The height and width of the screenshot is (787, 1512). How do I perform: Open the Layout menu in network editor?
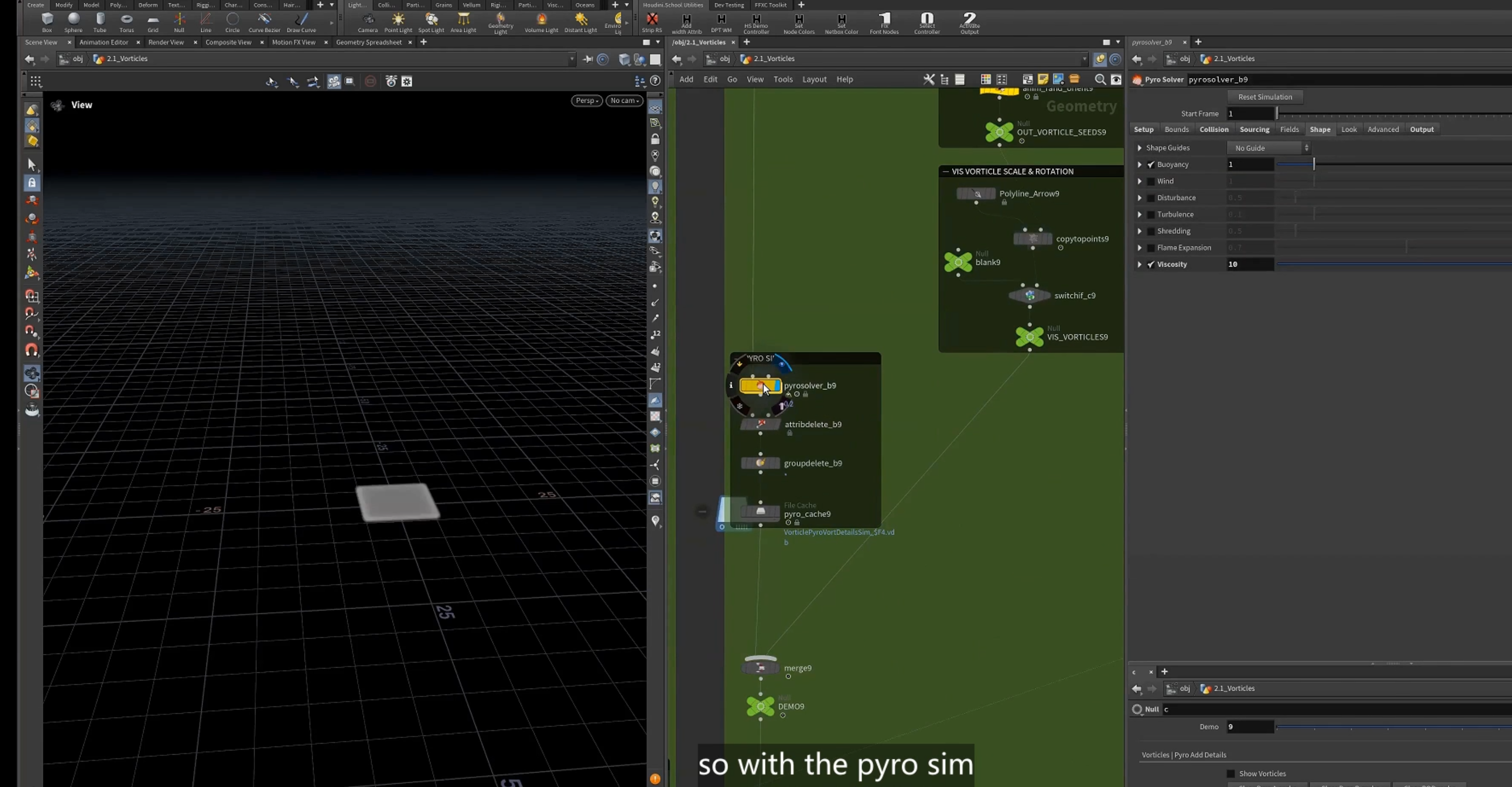[814, 79]
